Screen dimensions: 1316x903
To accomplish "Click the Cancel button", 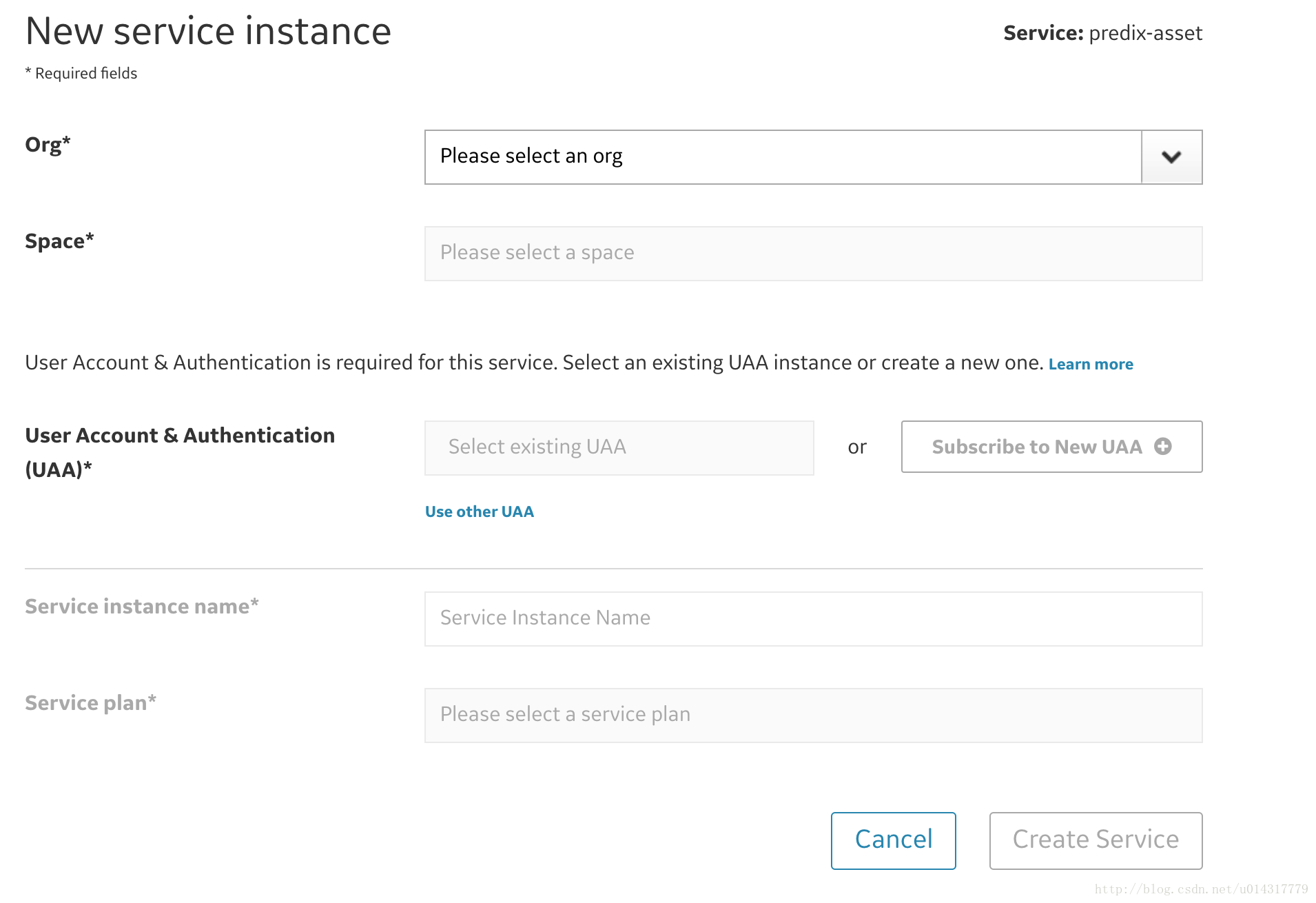I will pos(894,841).
